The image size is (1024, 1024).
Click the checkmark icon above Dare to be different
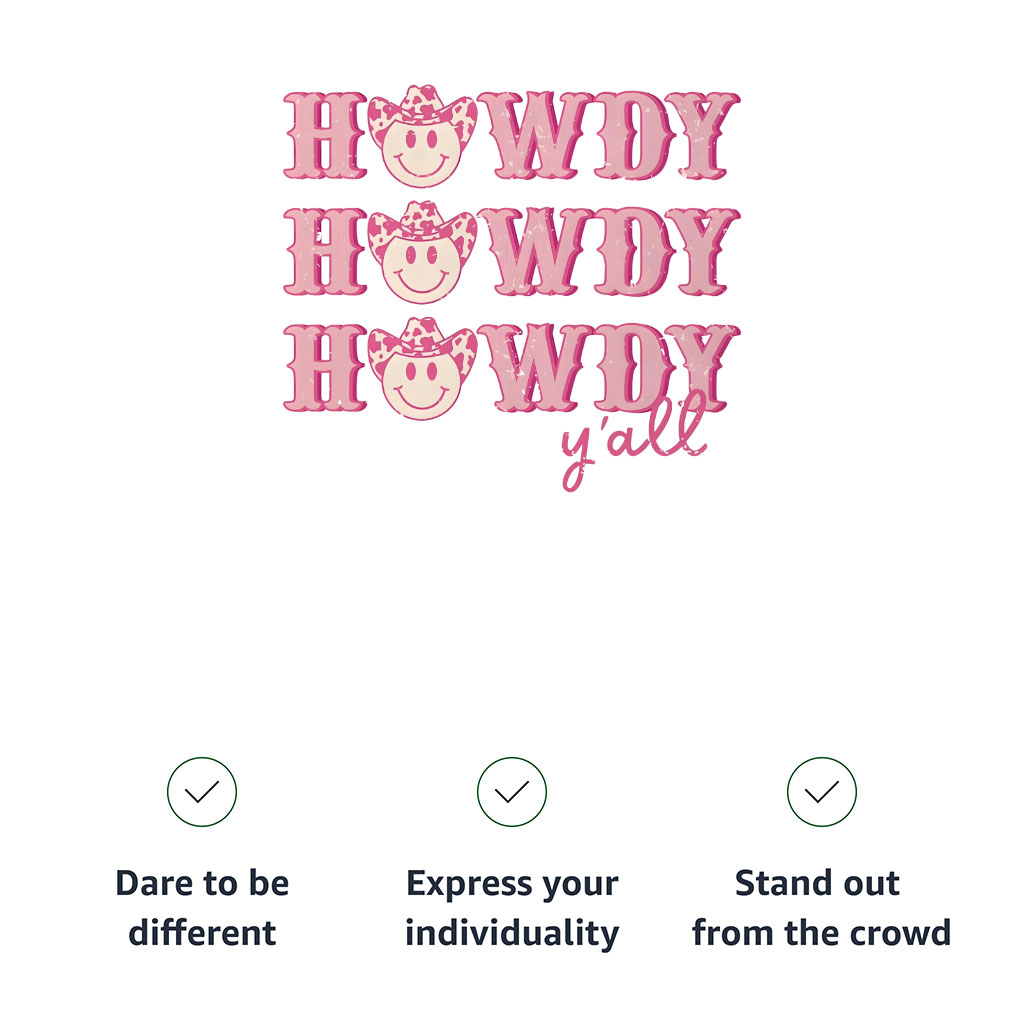point(202,792)
